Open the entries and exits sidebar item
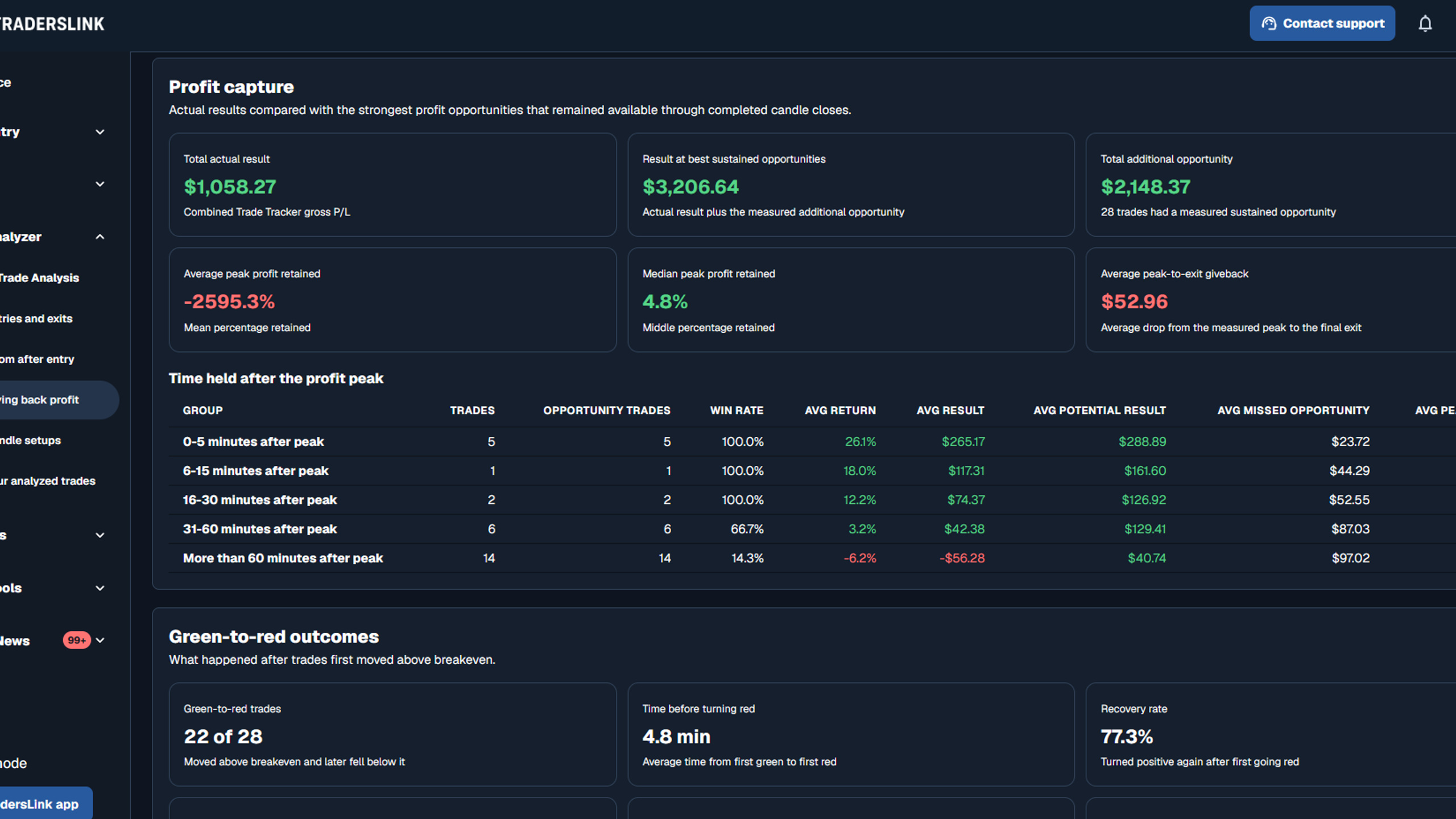Viewport: 1456px width, 819px height. click(x=36, y=318)
